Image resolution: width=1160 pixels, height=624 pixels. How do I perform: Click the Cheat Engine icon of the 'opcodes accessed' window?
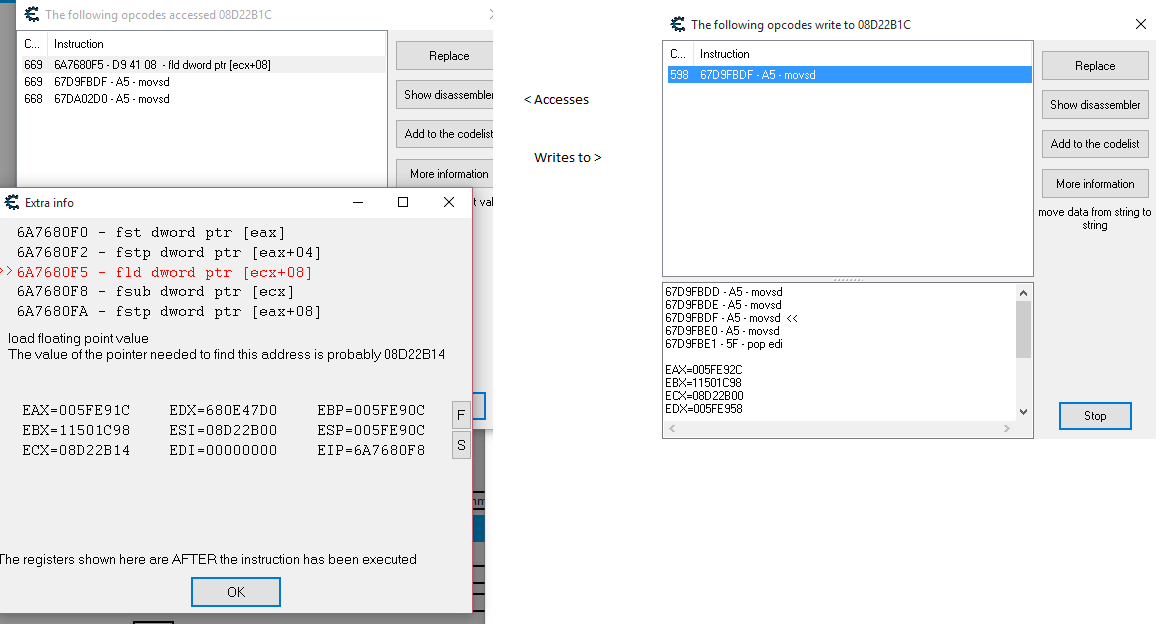32,14
